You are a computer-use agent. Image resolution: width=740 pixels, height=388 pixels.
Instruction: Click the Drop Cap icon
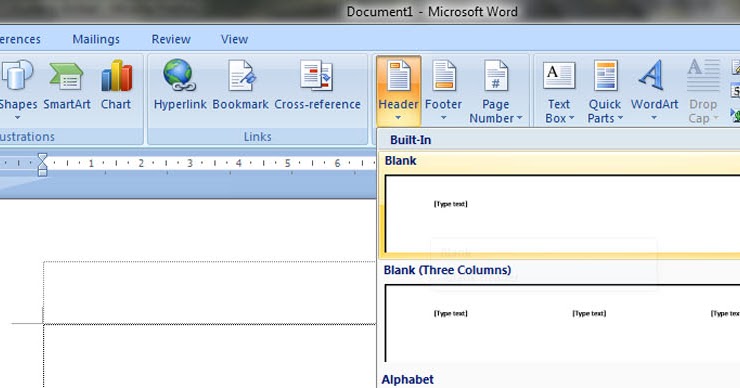[x=703, y=76]
